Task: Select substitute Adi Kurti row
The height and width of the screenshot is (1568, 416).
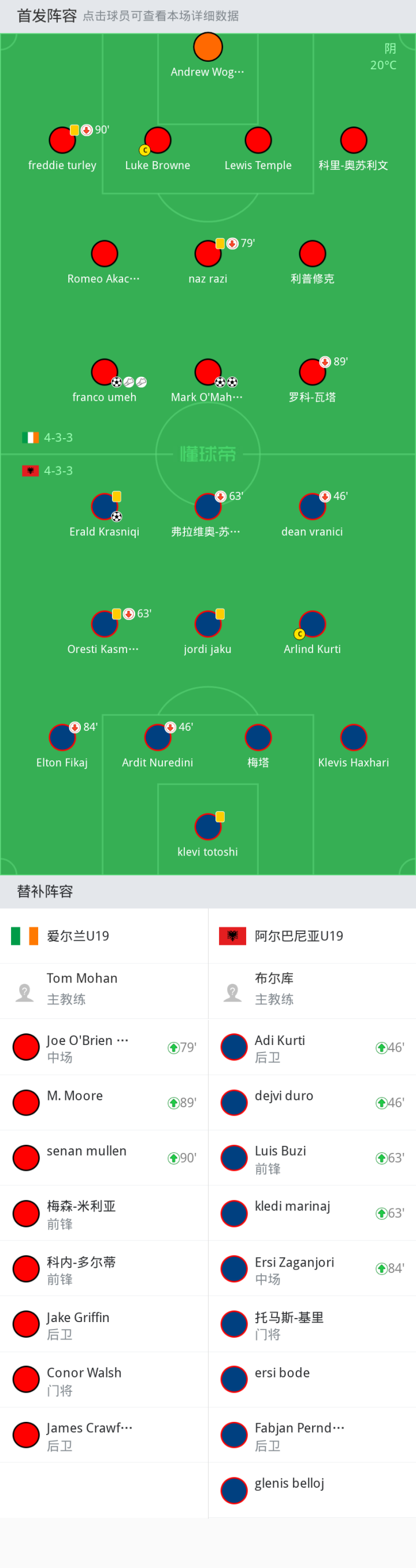Action: (312, 1047)
